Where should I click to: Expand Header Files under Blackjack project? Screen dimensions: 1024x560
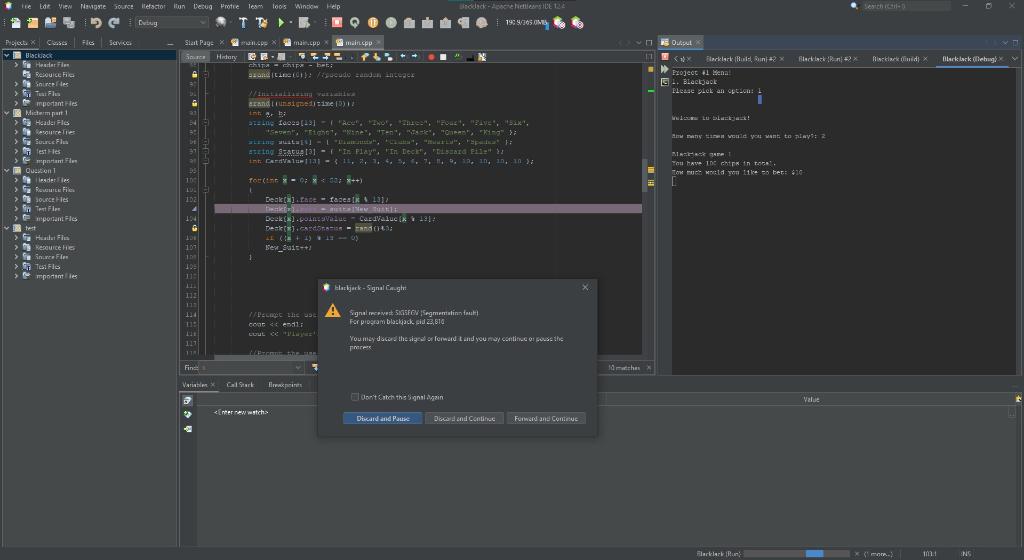[x=16, y=65]
